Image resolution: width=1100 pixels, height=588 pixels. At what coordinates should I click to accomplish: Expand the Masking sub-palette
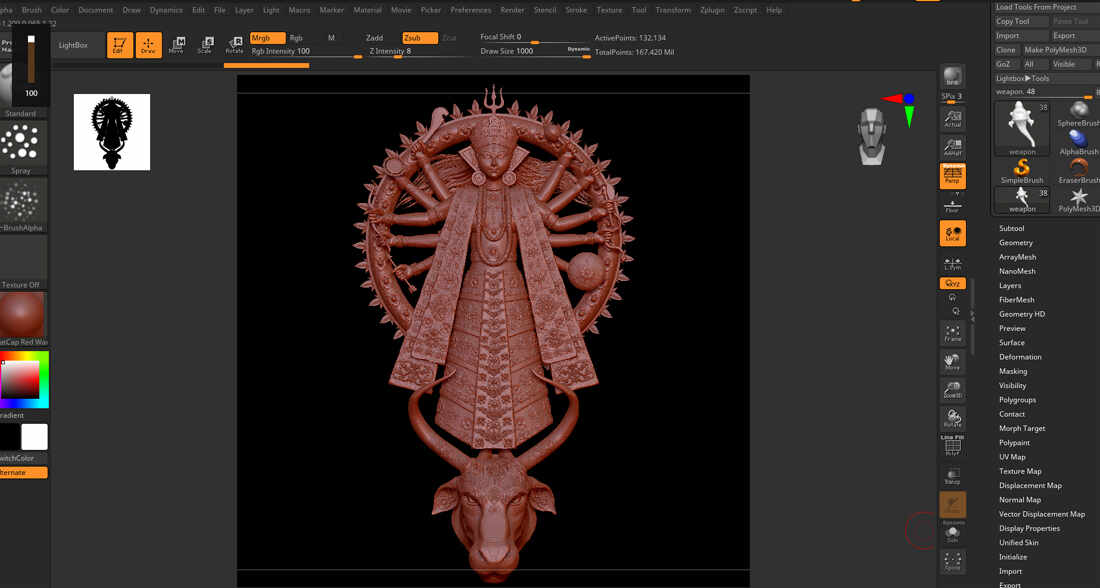pyautogui.click(x=1013, y=371)
